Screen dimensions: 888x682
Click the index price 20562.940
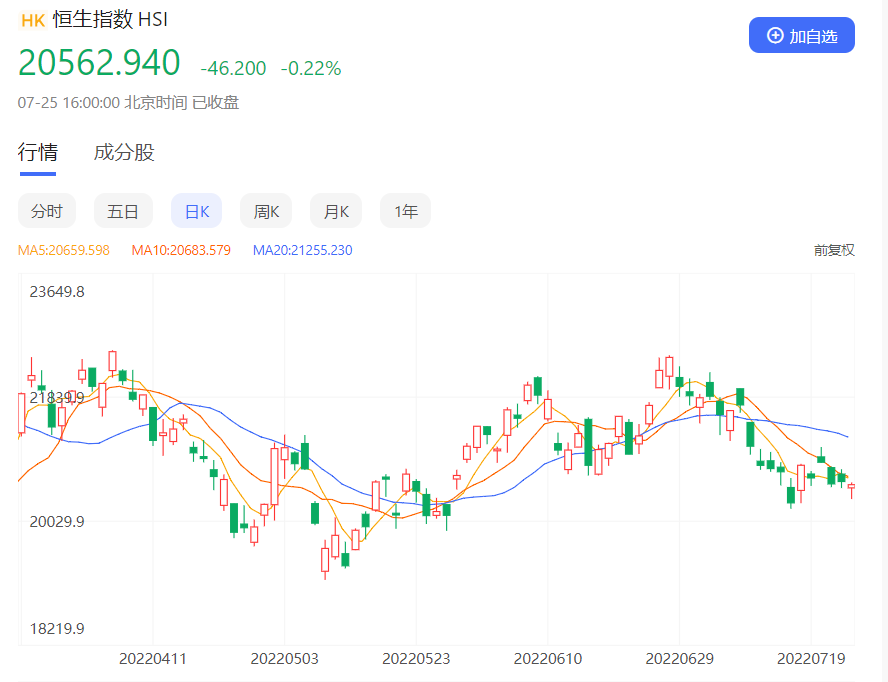(99, 62)
